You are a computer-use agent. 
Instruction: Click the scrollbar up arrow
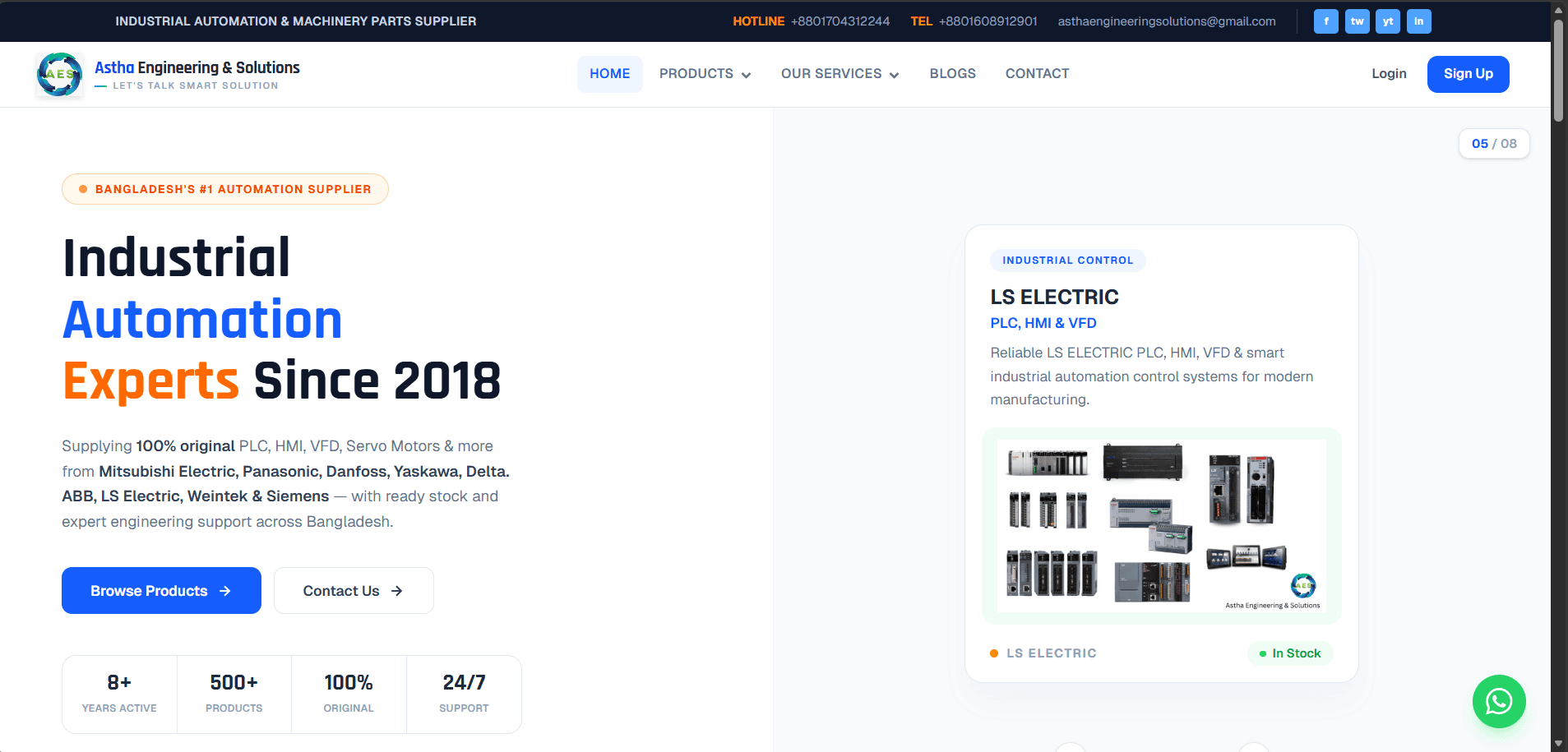pyautogui.click(x=1558, y=9)
